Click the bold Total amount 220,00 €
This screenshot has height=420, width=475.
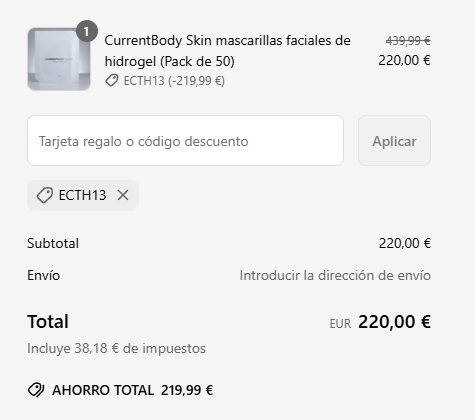(394, 322)
